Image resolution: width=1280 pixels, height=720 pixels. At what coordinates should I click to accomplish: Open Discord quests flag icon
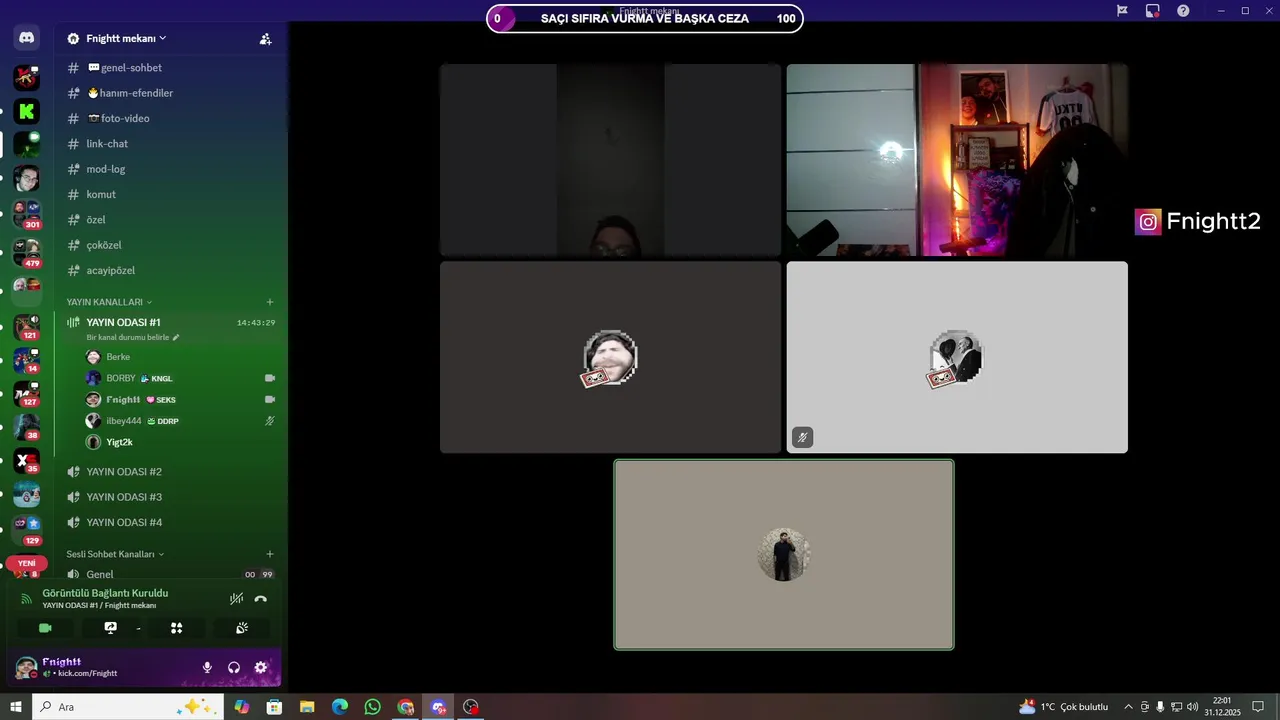(x=1122, y=10)
